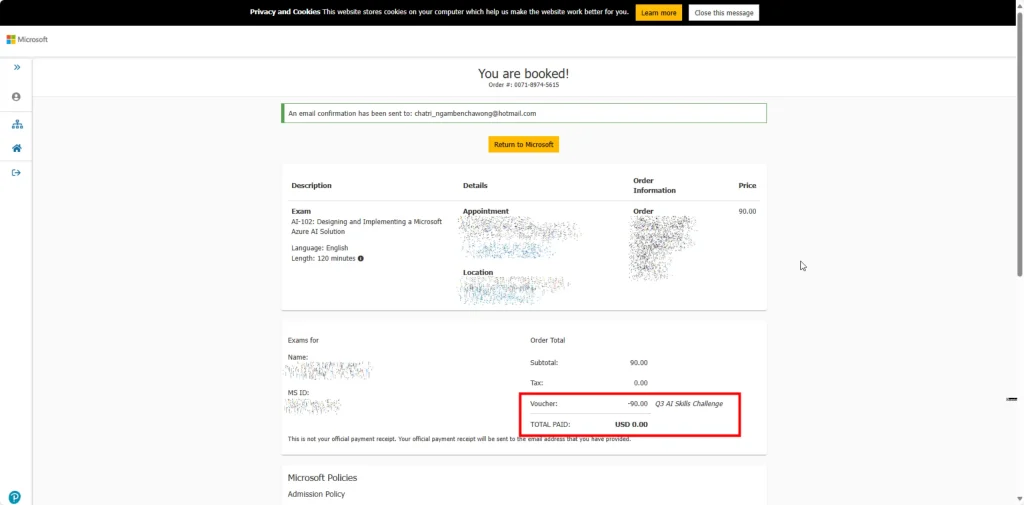Click the 'You are booked!' heading
The height and width of the screenshot is (505, 1024).
523,74
